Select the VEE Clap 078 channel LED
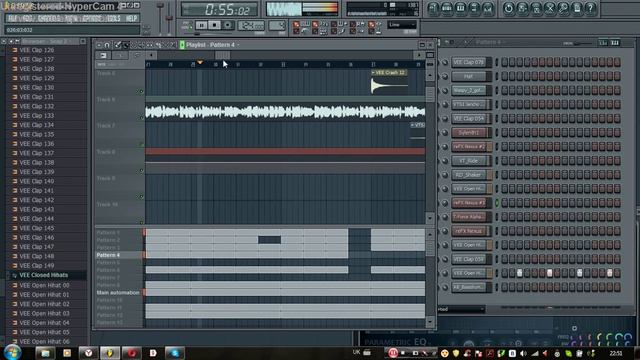 (x=497, y=62)
